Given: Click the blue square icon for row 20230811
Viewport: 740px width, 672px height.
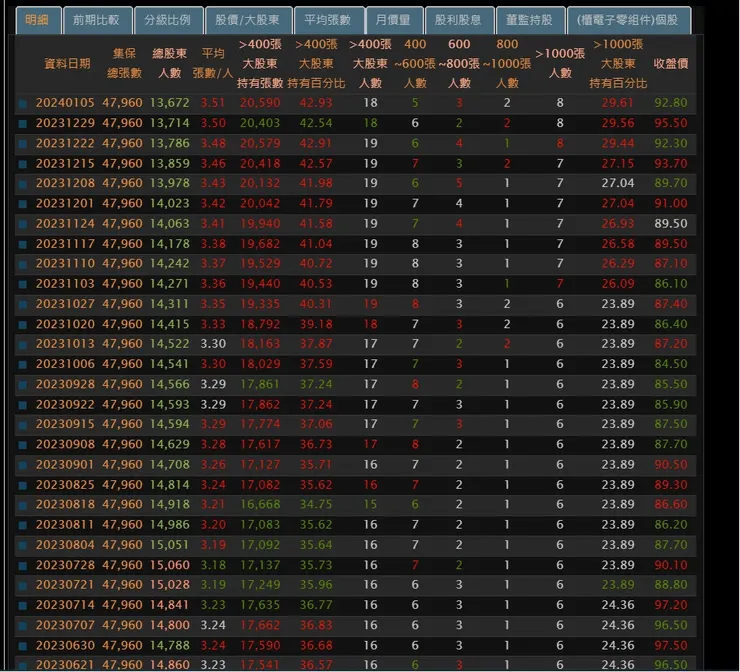Looking at the screenshot, I should click(22, 525).
